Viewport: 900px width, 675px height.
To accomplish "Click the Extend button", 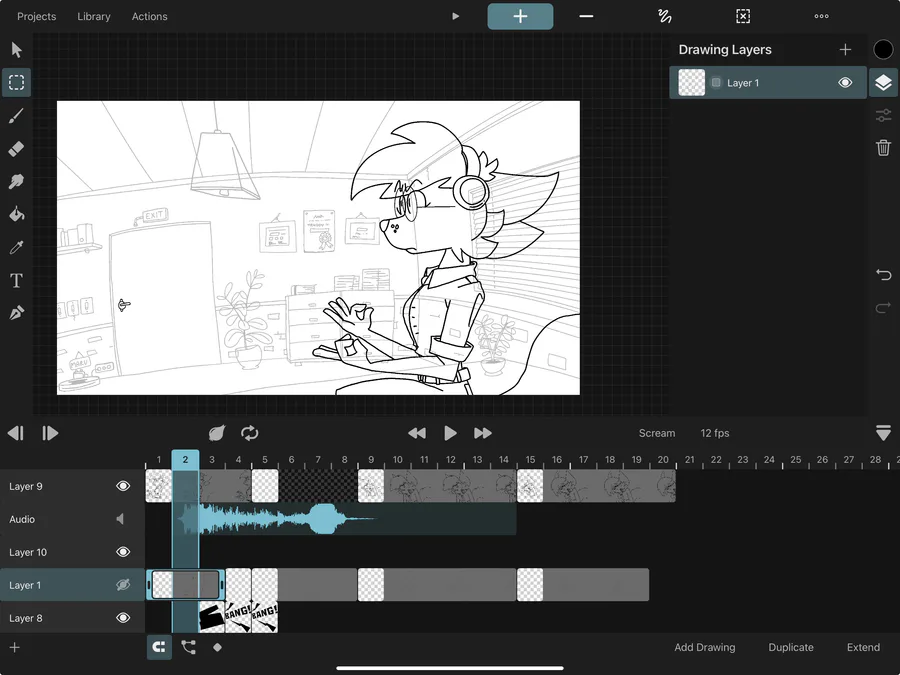I will tap(863, 647).
